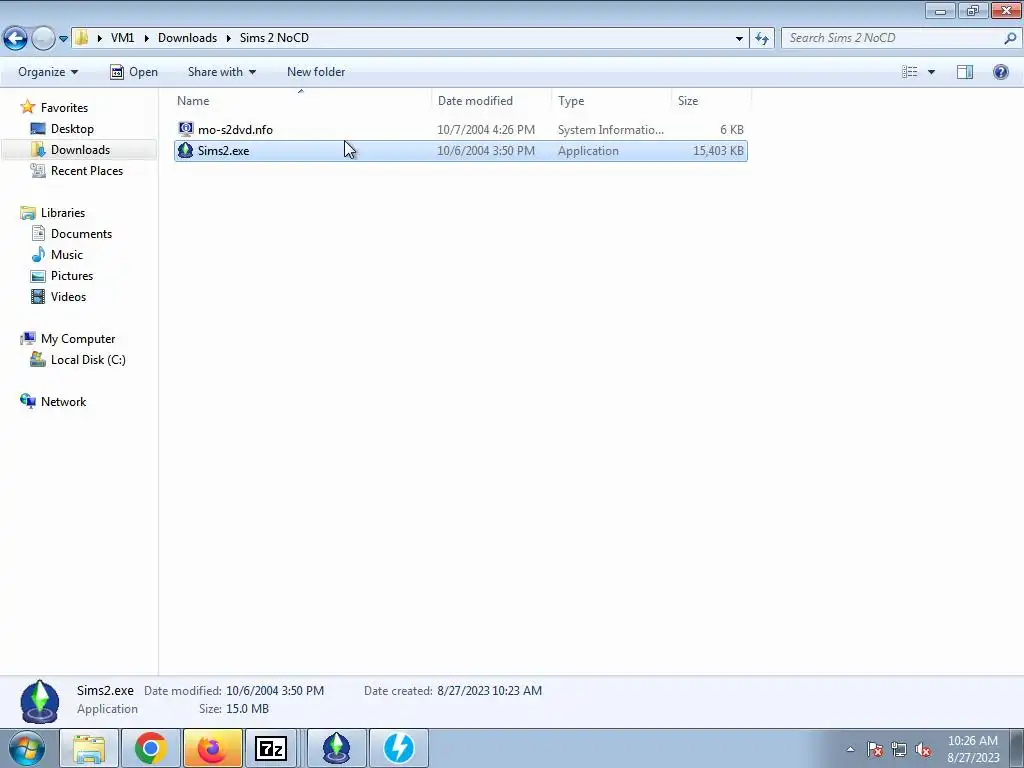Open the address bar history dropdown
The height and width of the screenshot is (768, 1024).
(x=739, y=39)
